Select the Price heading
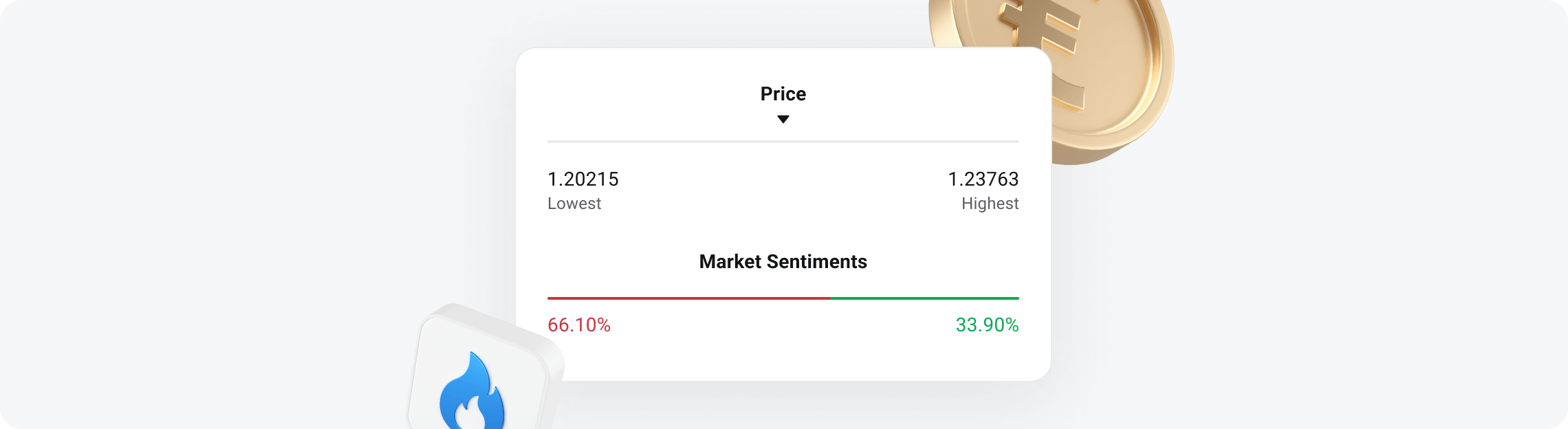 pos(783,93)
